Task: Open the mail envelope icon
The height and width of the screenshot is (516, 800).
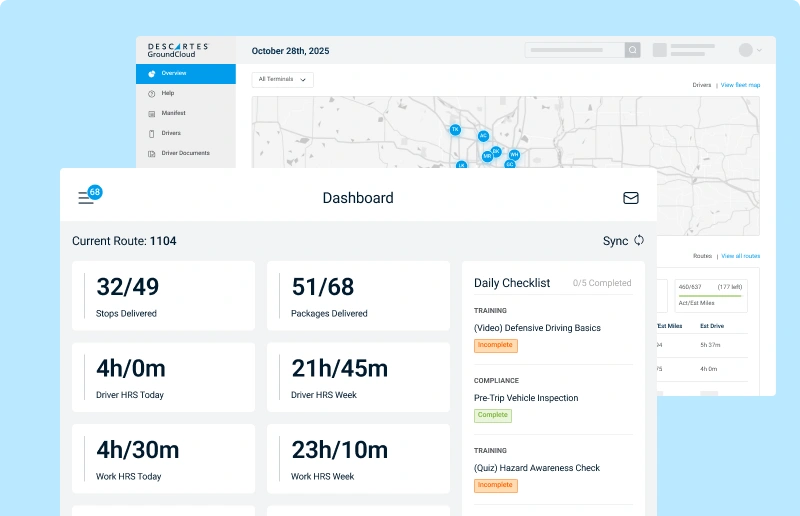Action: tap(631, 198)
